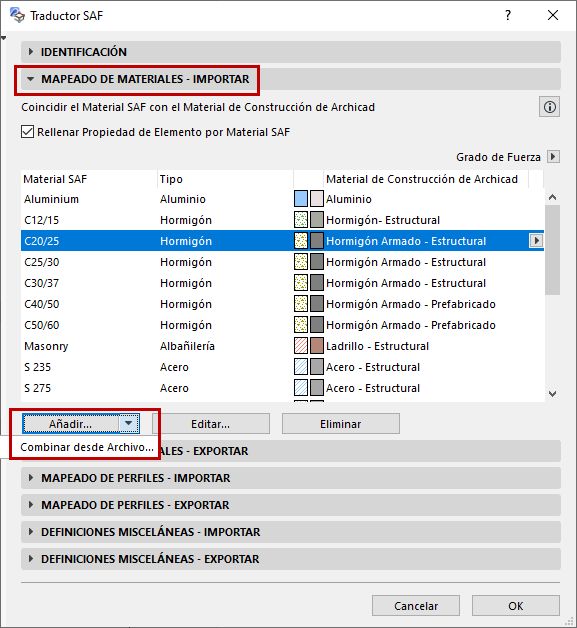Collapse MAPEADO DE MATERIALES - IMPORTAR section
Viewport: 577px width, 628px height.
coord(291,79)
